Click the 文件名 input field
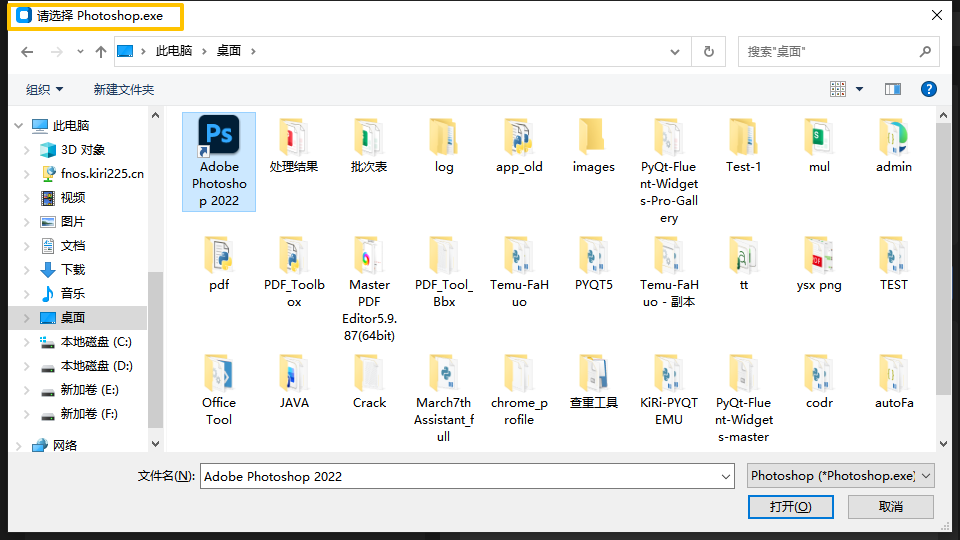960x540 pixels. pyautogui.click(x=467, y=477)
